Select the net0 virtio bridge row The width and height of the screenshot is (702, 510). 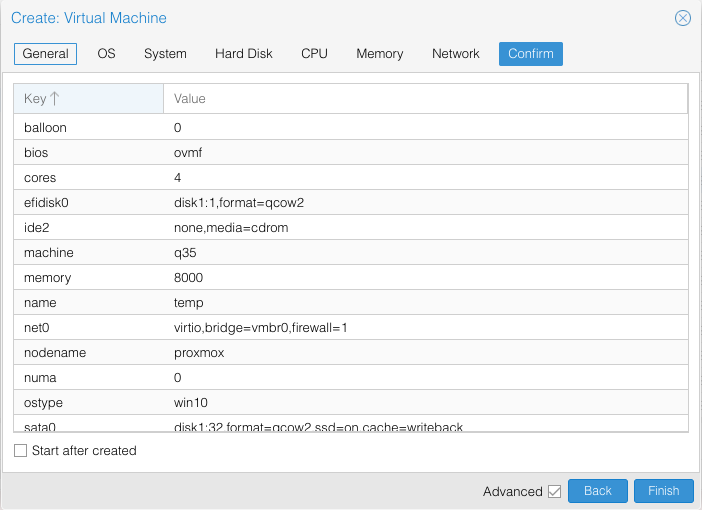[350, 328]
